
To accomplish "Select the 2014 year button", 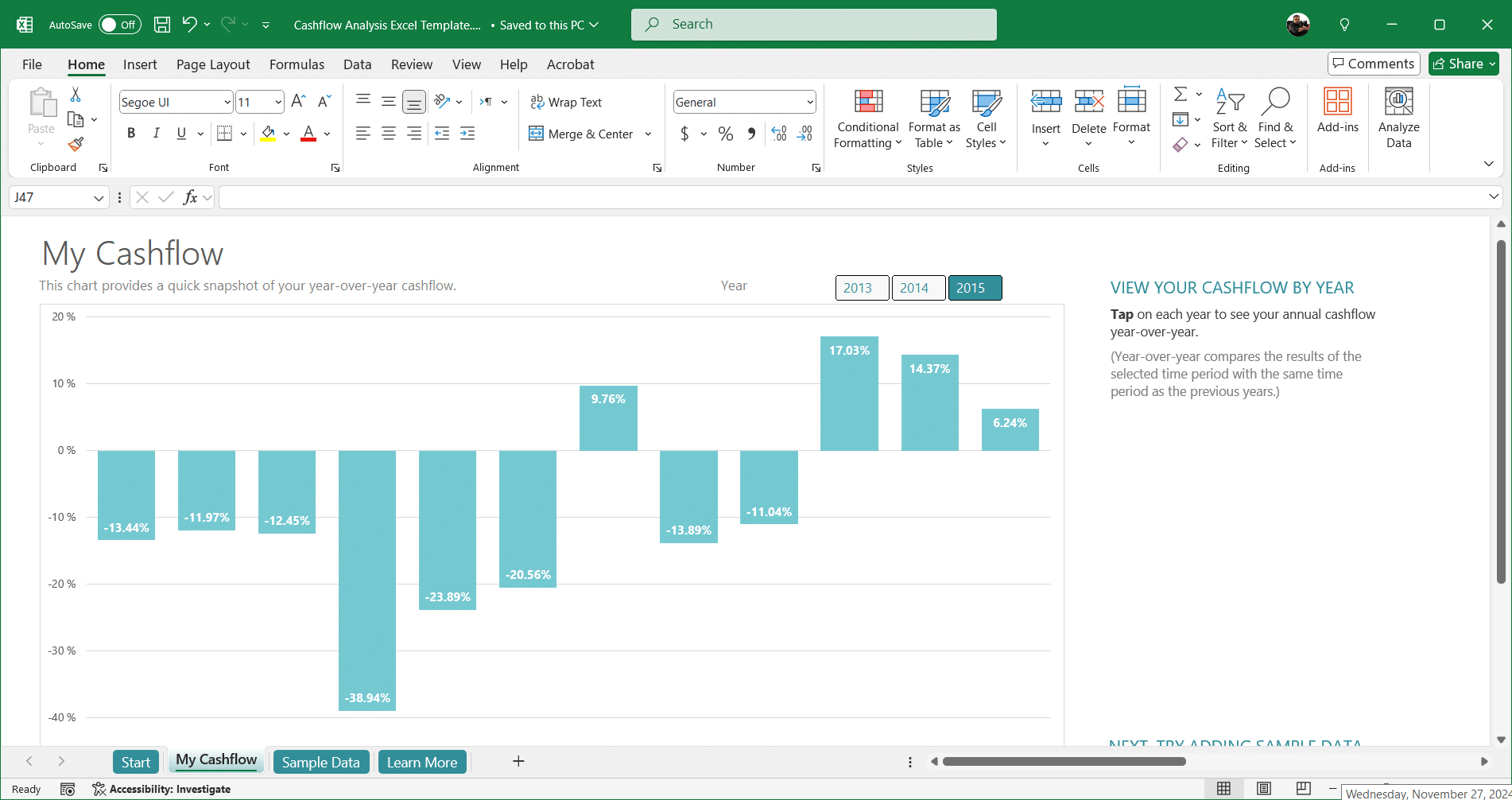I will coord(918,288).
